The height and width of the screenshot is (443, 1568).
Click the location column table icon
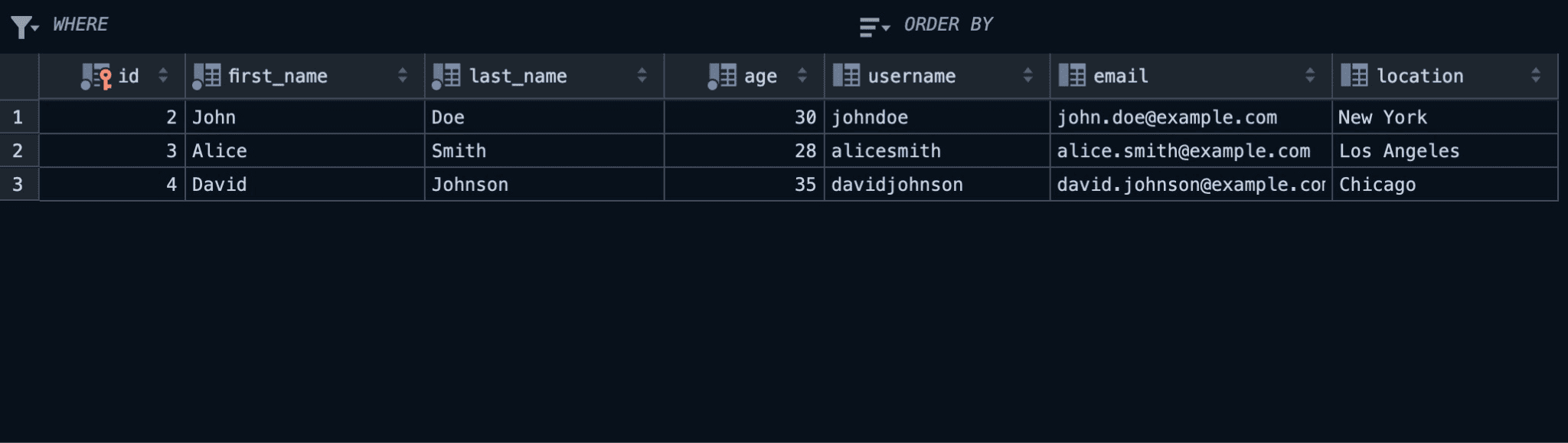coord(1354,75)
